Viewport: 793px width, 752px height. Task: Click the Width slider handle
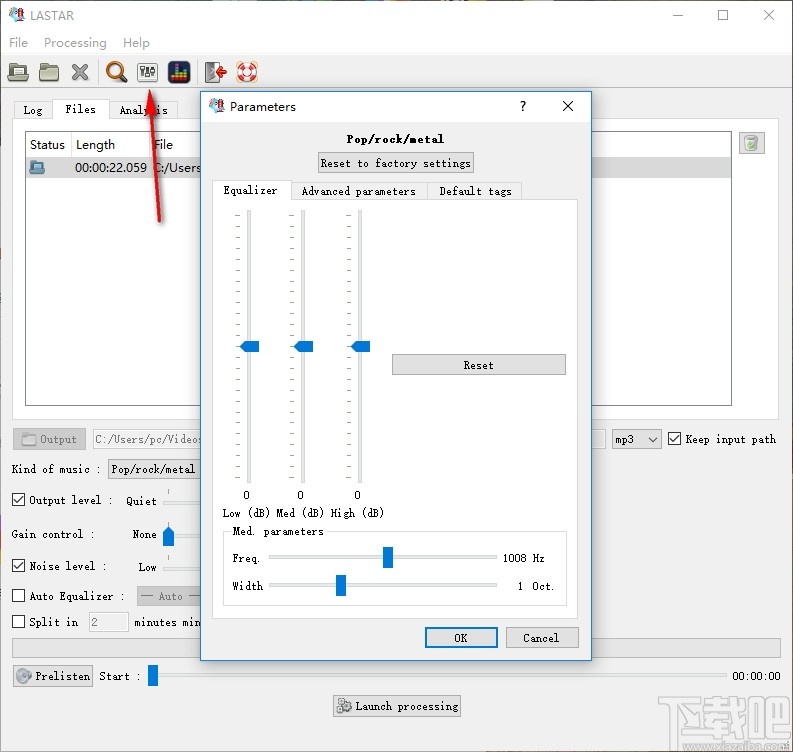pos(341,585)
